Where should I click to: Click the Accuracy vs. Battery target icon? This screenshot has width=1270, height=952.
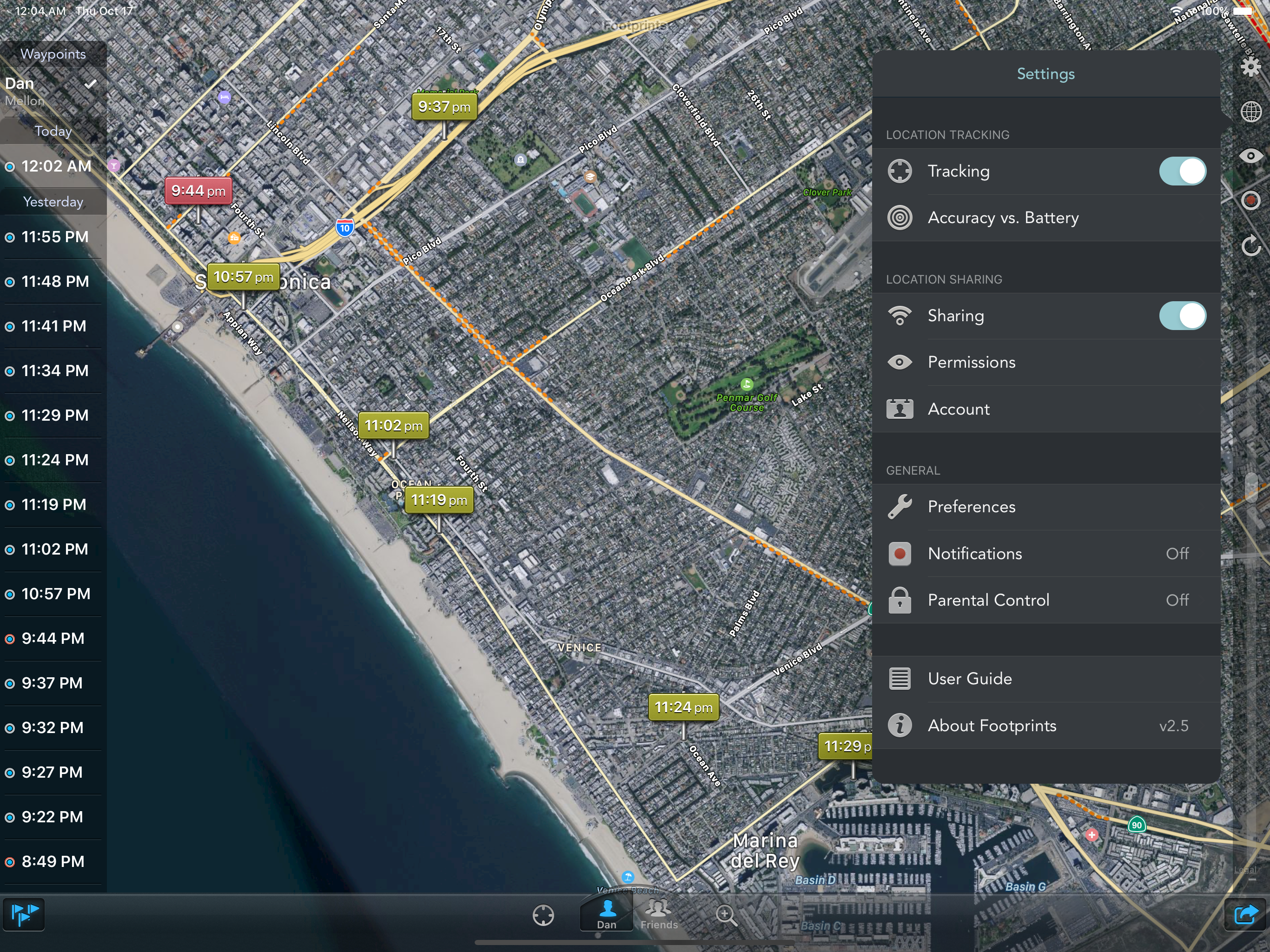(x=900, y=218)
